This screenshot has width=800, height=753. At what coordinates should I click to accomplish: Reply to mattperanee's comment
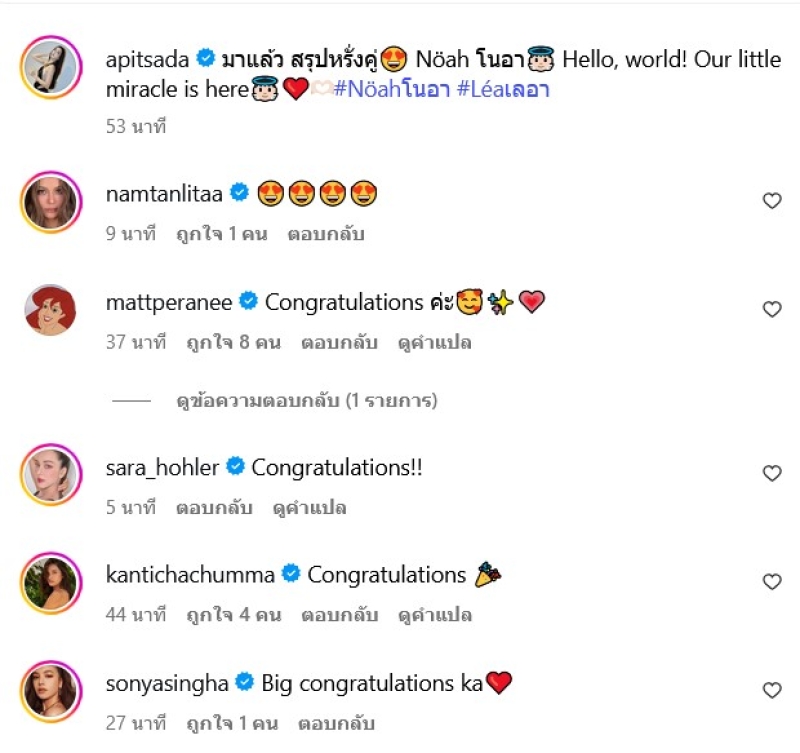coord(339,342)
